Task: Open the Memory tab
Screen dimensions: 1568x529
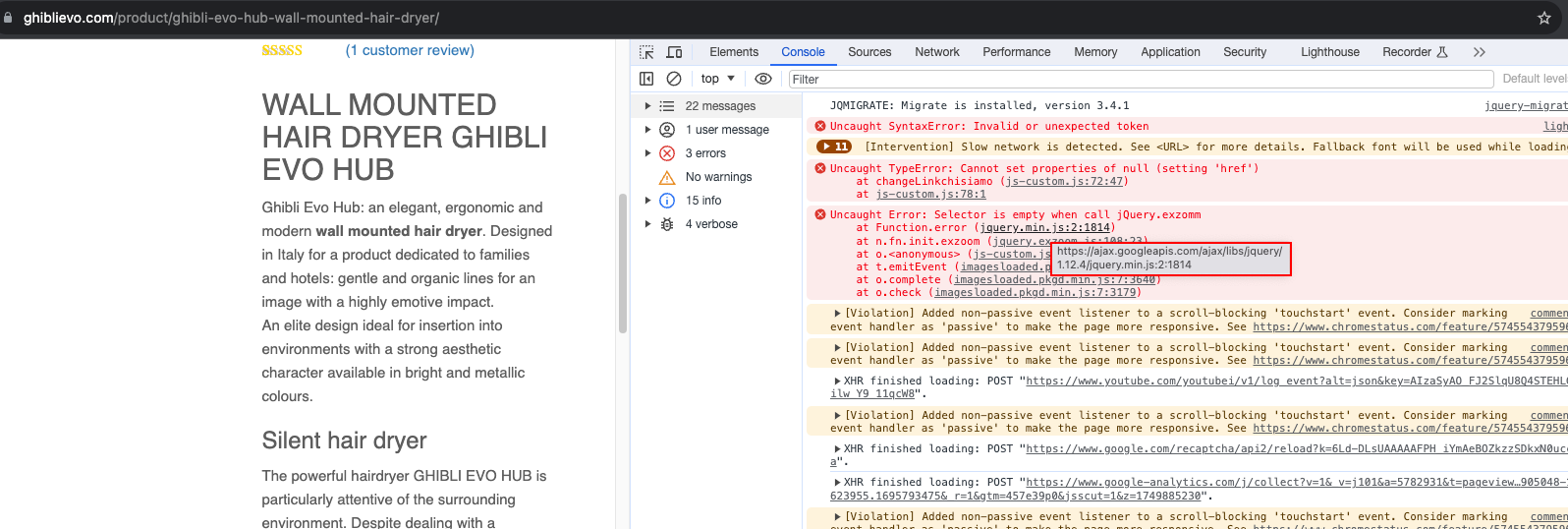Action: pyautogui.click(x=1095, y=52)
